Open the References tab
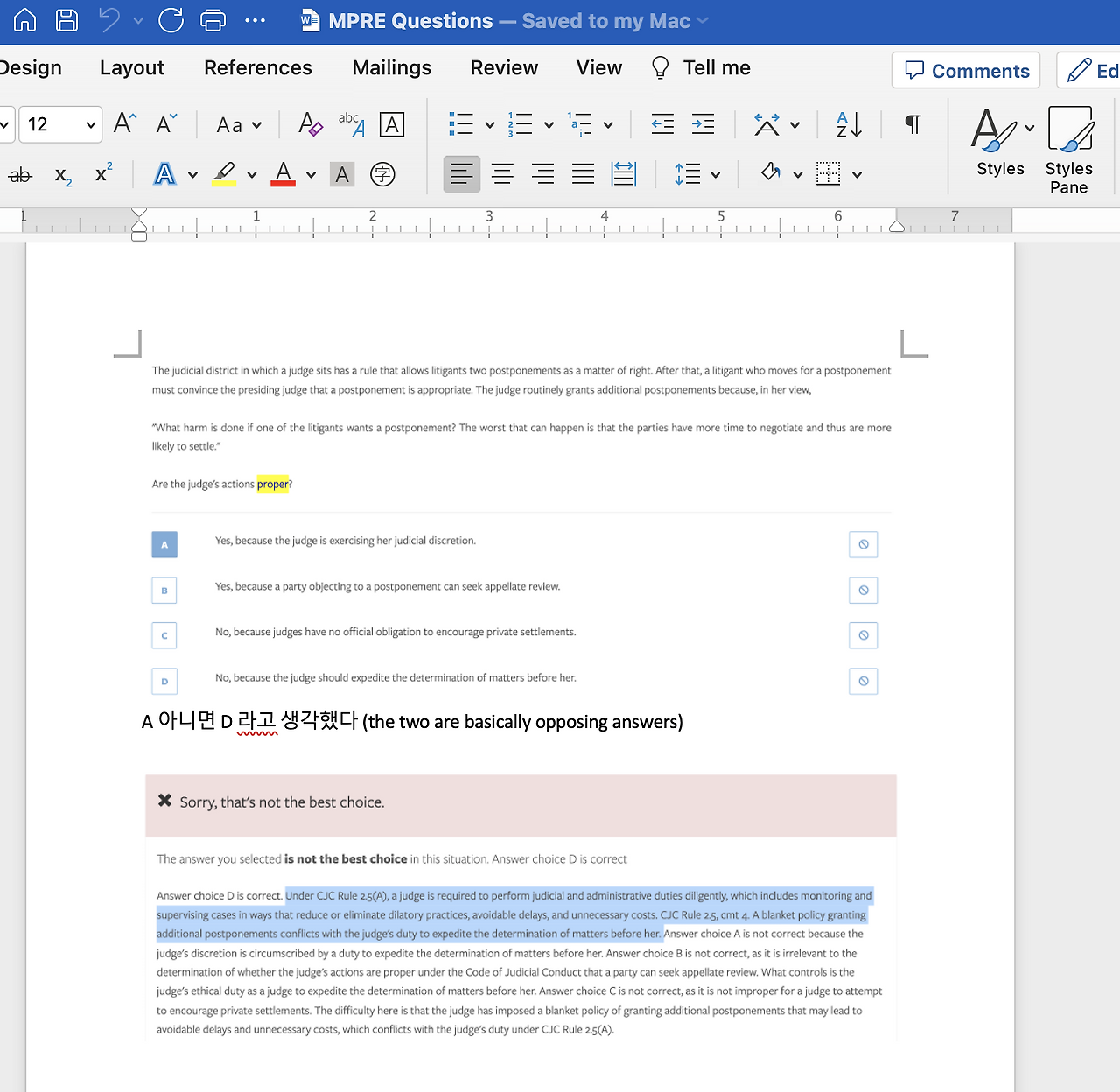Screen dimensions: 1120x1092 tap(257, 68)
